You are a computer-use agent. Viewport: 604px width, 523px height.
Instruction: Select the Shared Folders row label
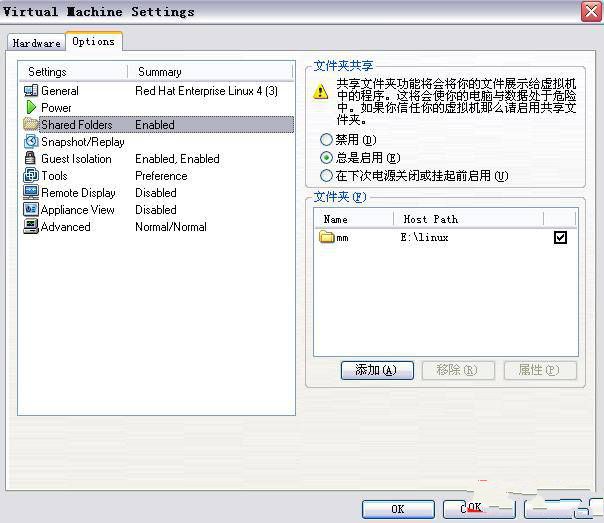77,125
